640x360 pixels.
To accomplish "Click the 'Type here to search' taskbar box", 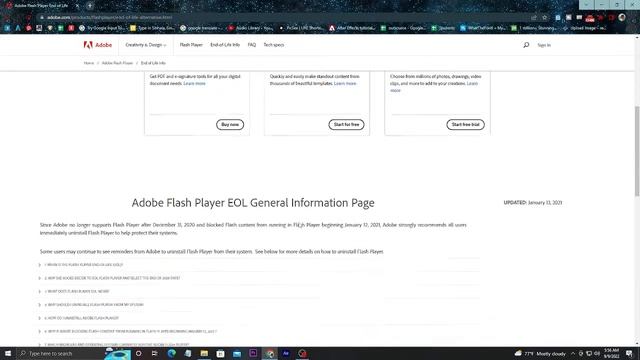I will [x=60, y=353].
